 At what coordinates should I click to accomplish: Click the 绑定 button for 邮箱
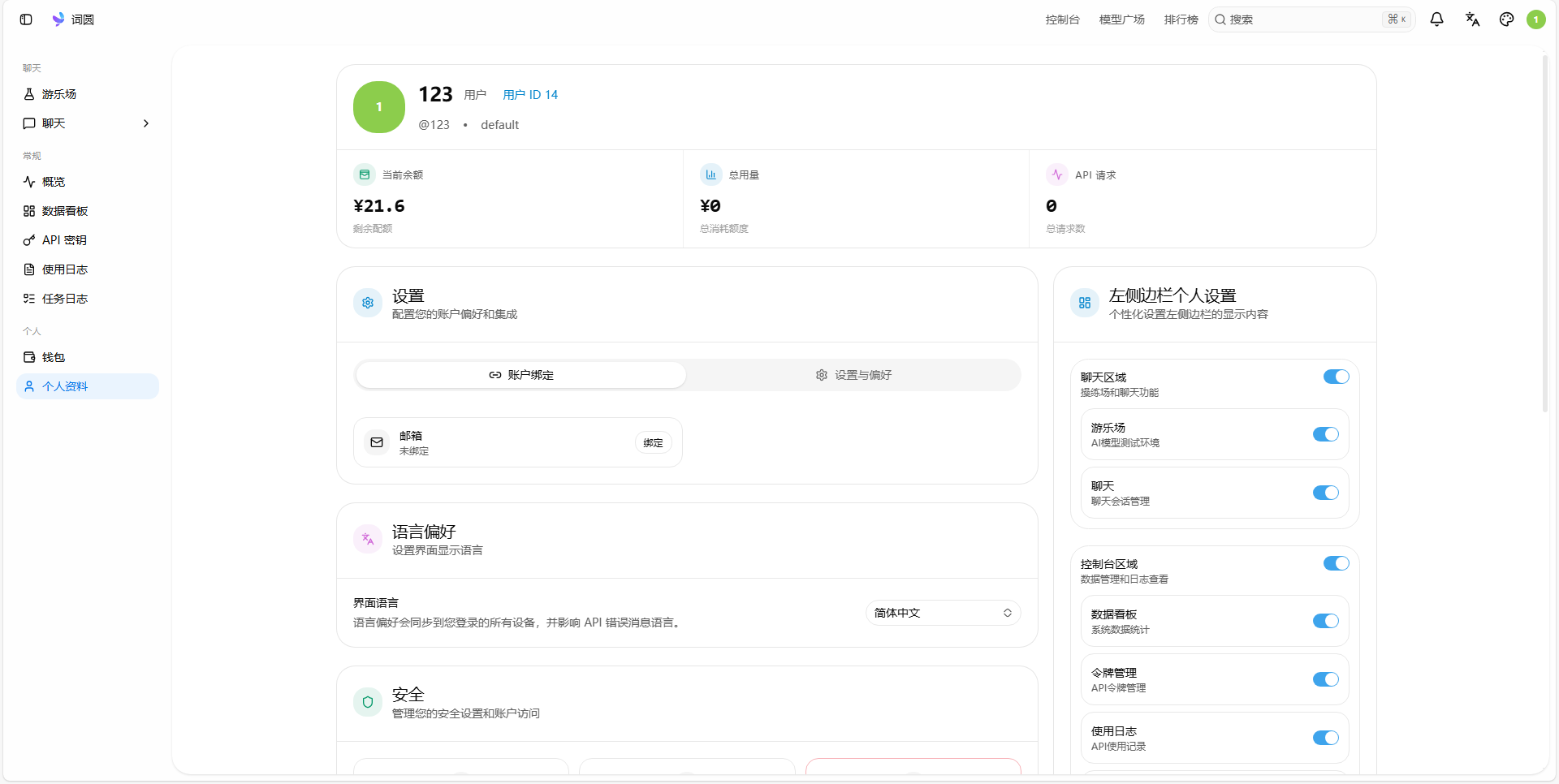pos(653,442)
